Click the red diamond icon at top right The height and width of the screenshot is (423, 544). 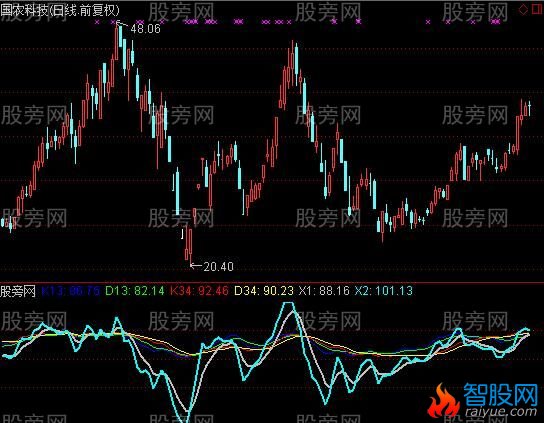(x=523, y=9)
